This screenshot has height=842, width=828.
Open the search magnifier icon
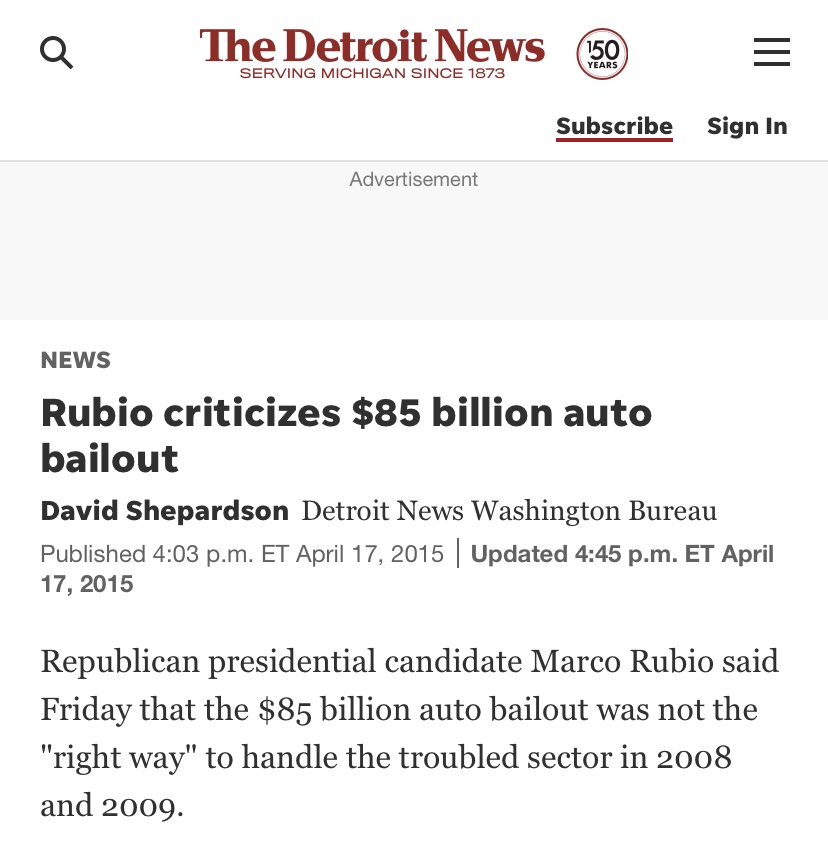tap(56, 51)
